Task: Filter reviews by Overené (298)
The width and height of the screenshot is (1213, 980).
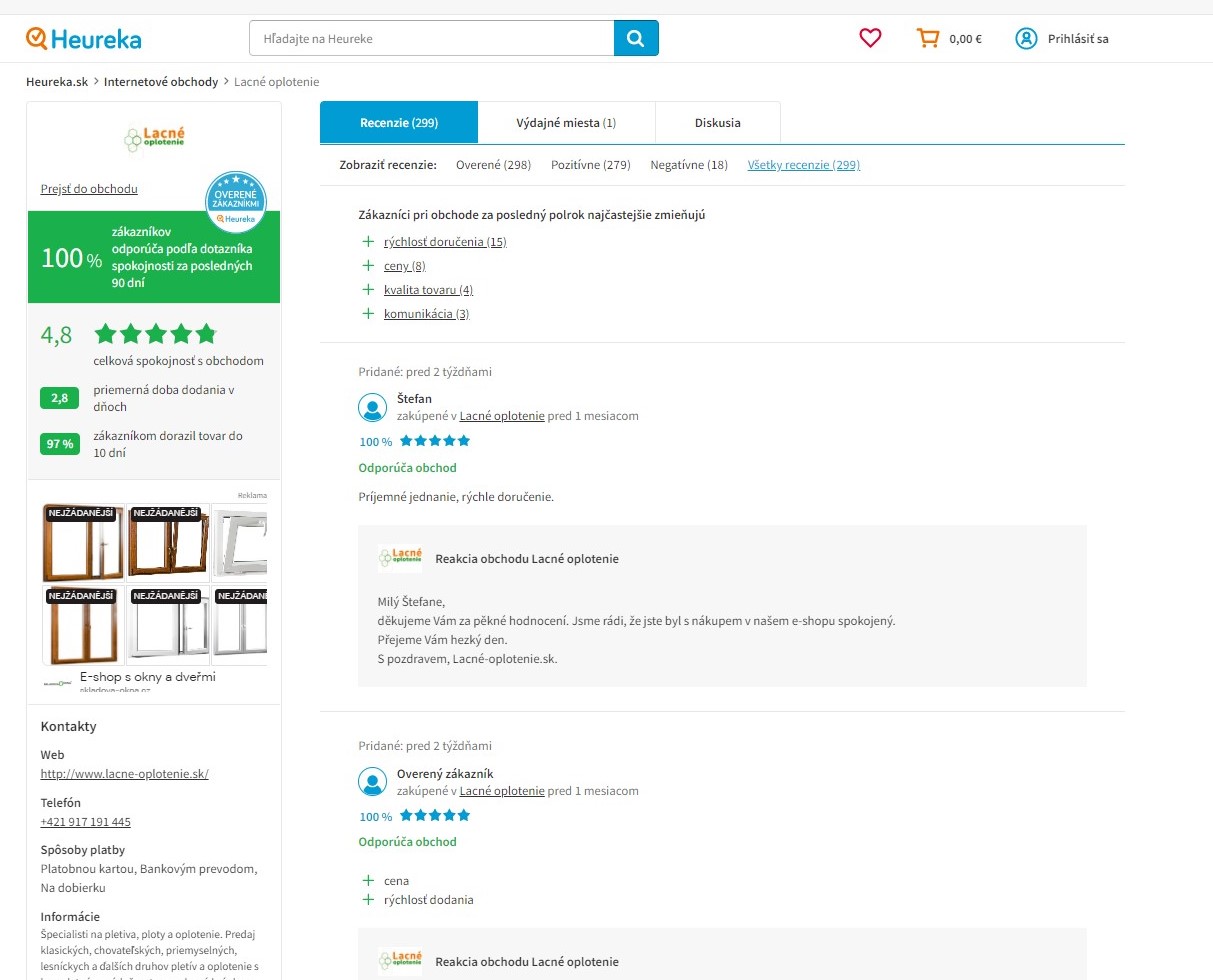Action: (x=493, y=165)
